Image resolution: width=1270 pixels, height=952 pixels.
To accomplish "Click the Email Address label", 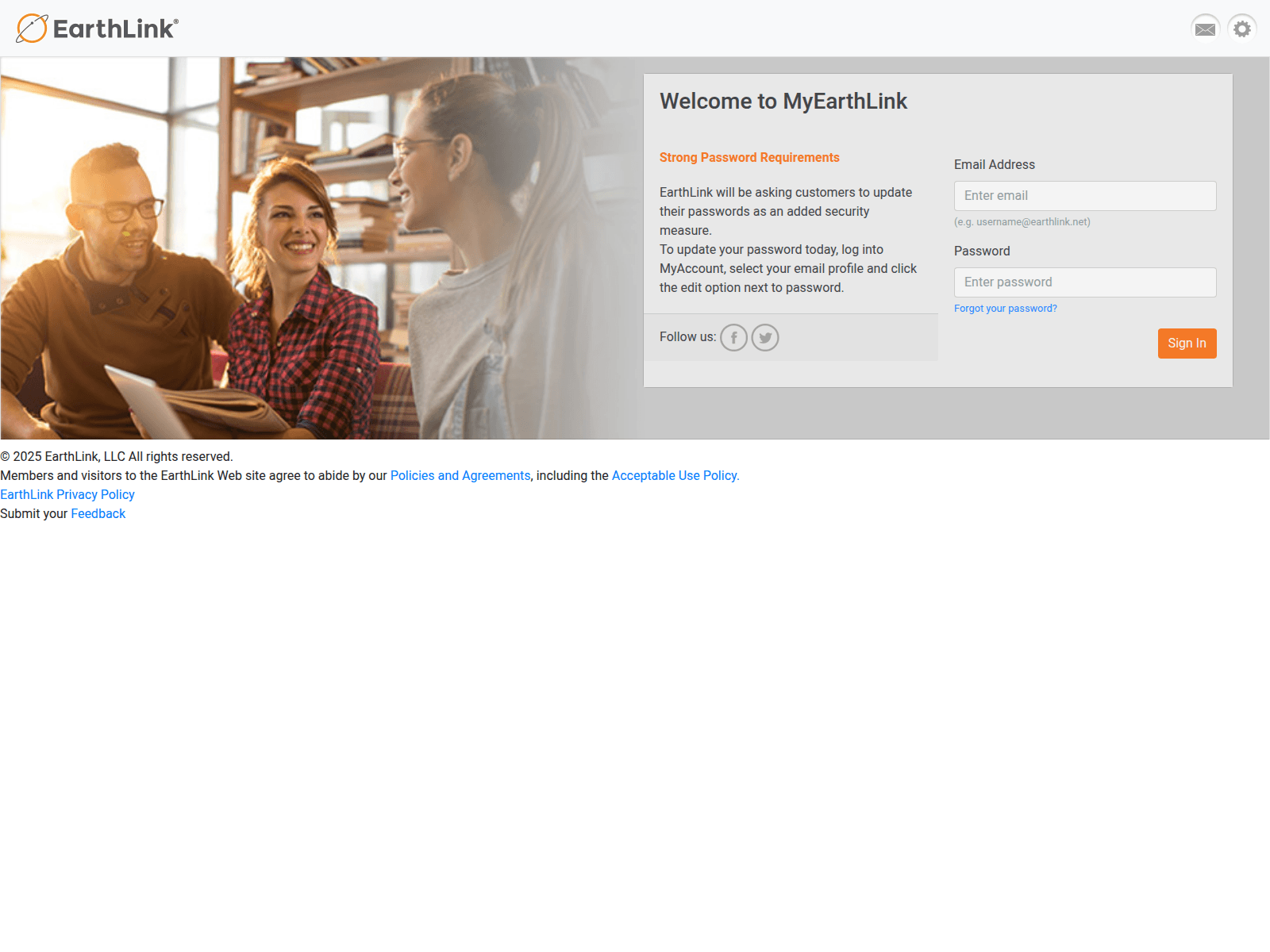I will click(995, 165).
